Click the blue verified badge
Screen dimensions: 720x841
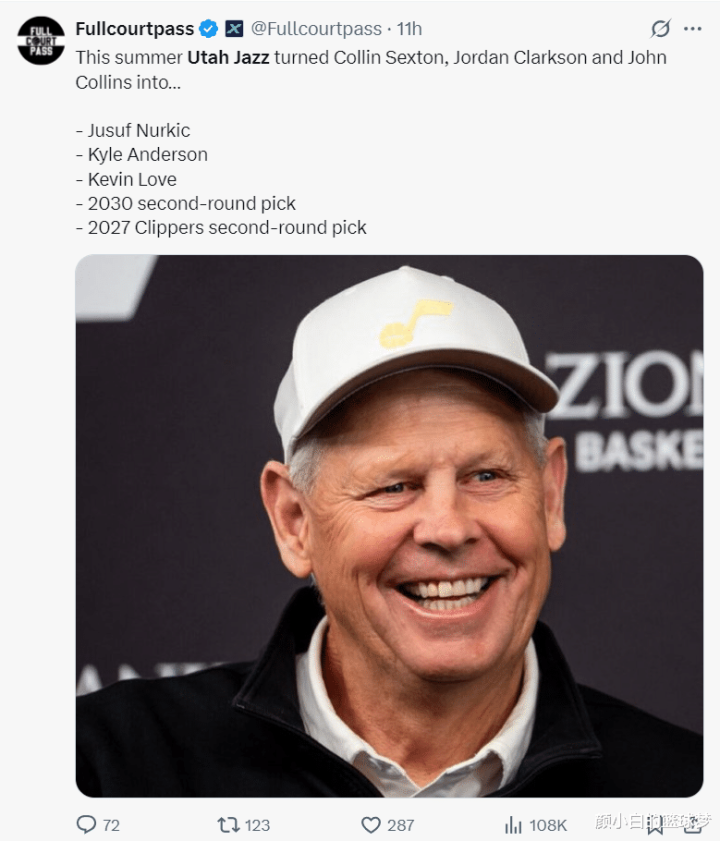click(x=208, y=29)
